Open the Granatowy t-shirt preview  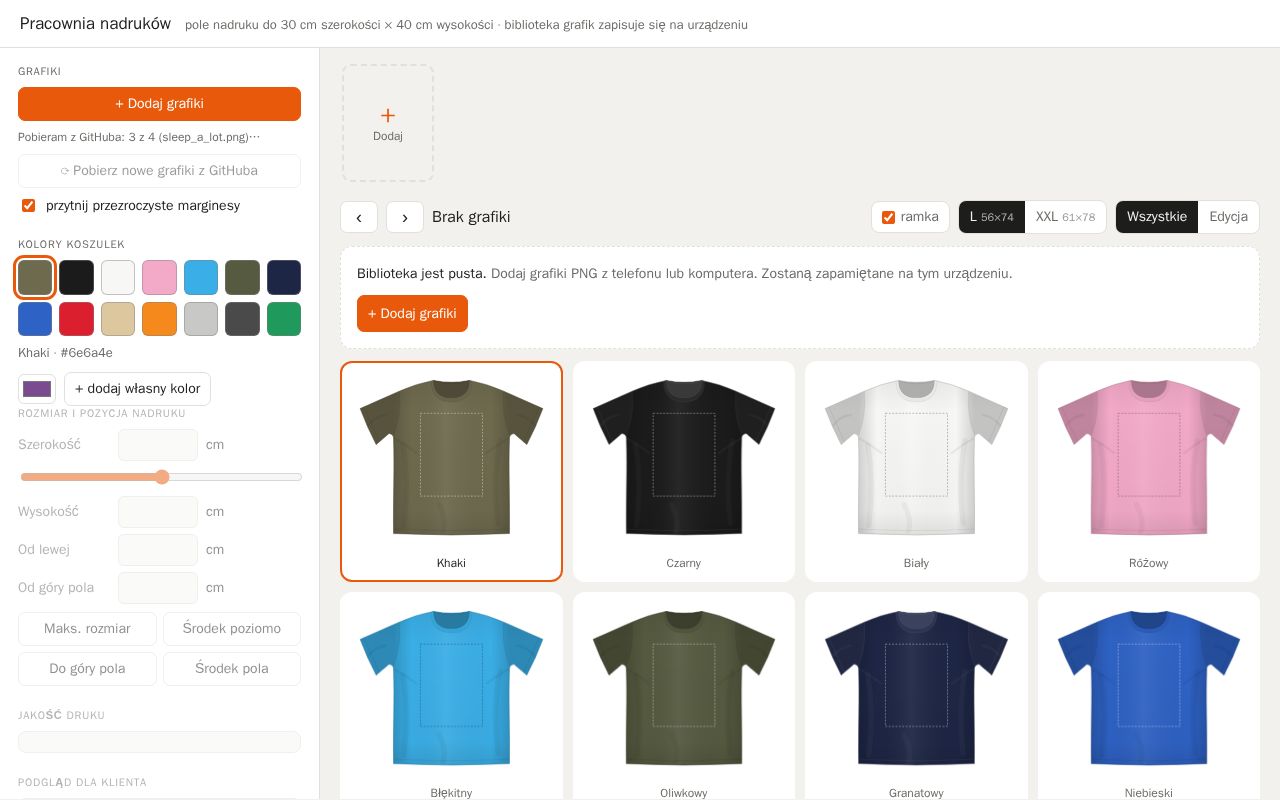(916, 696)
